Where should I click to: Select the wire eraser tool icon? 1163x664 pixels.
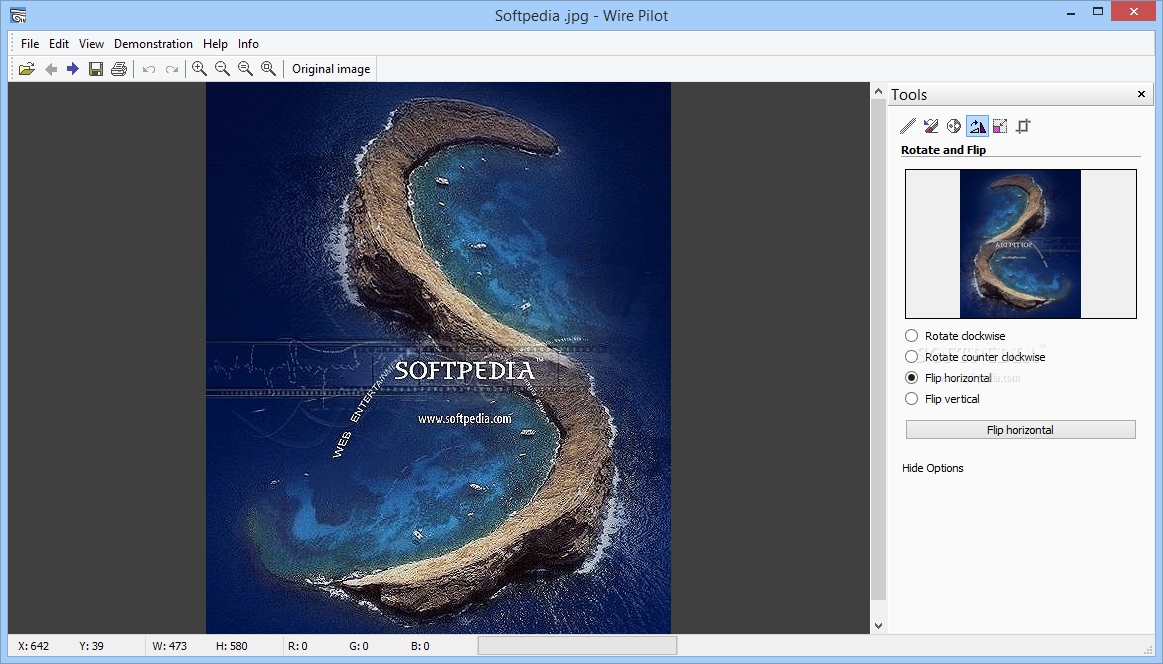[x=931, y=126]
